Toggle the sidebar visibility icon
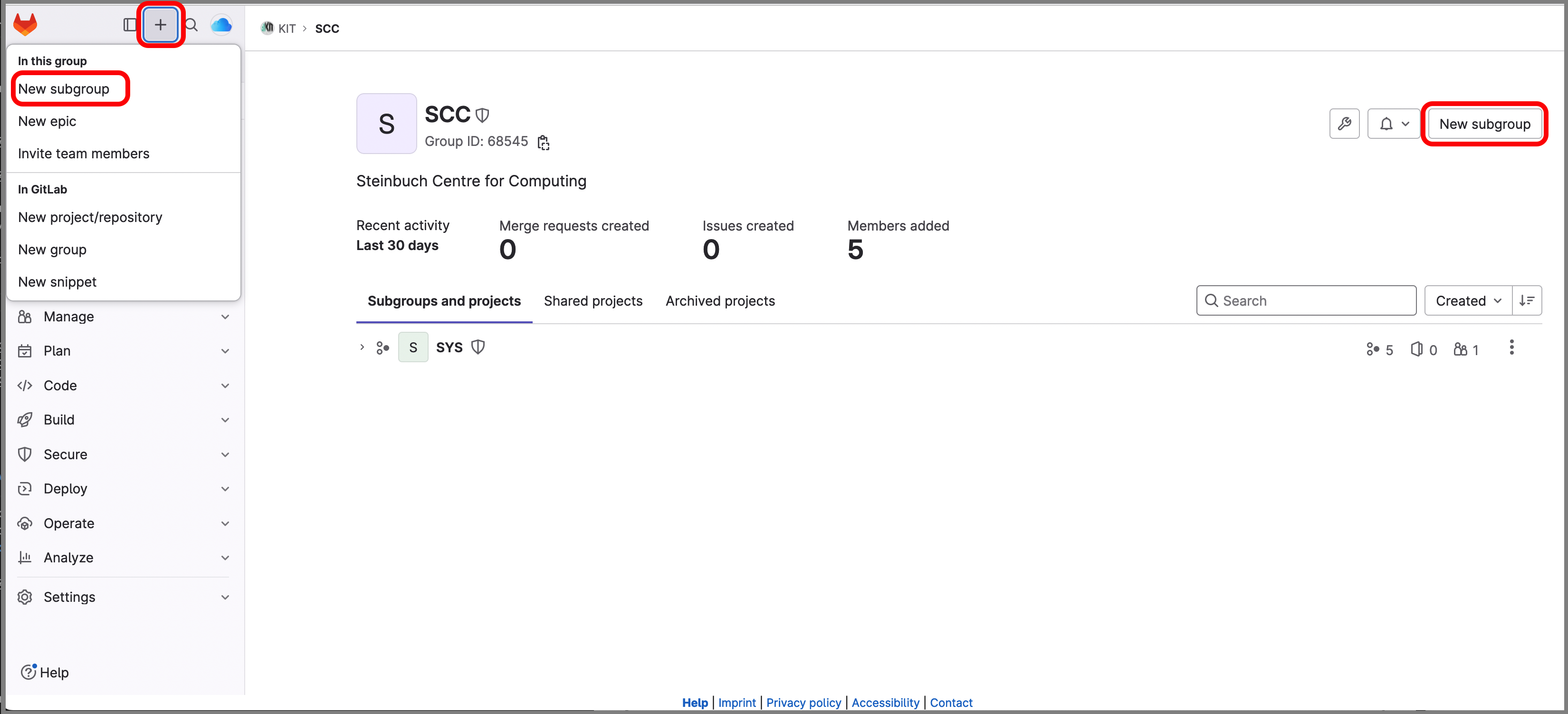Viewport: 1568px width, 714px height. click(130, 24)
